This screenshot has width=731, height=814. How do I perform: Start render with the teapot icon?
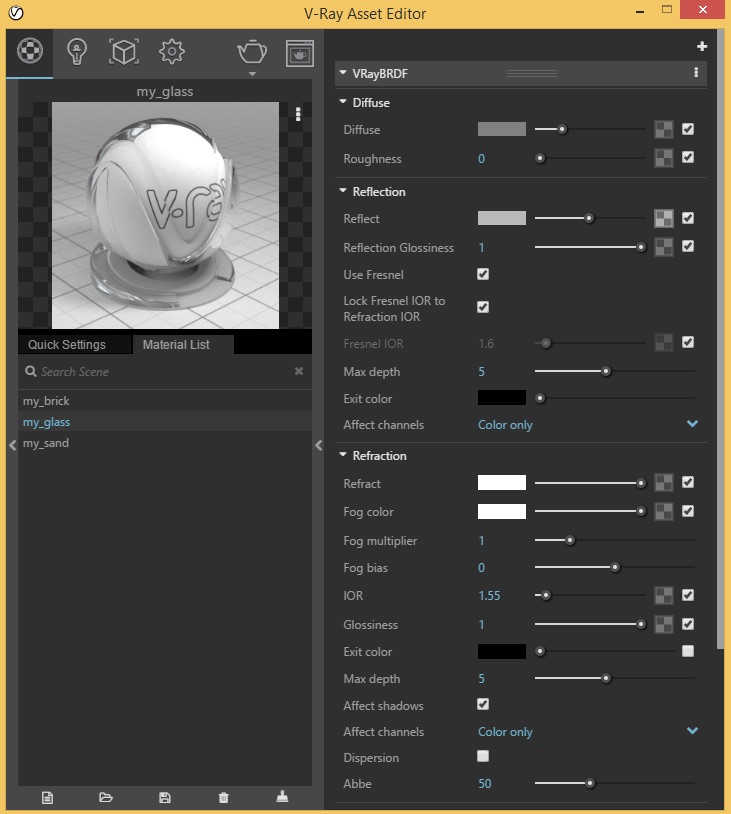tap(252, 51)
